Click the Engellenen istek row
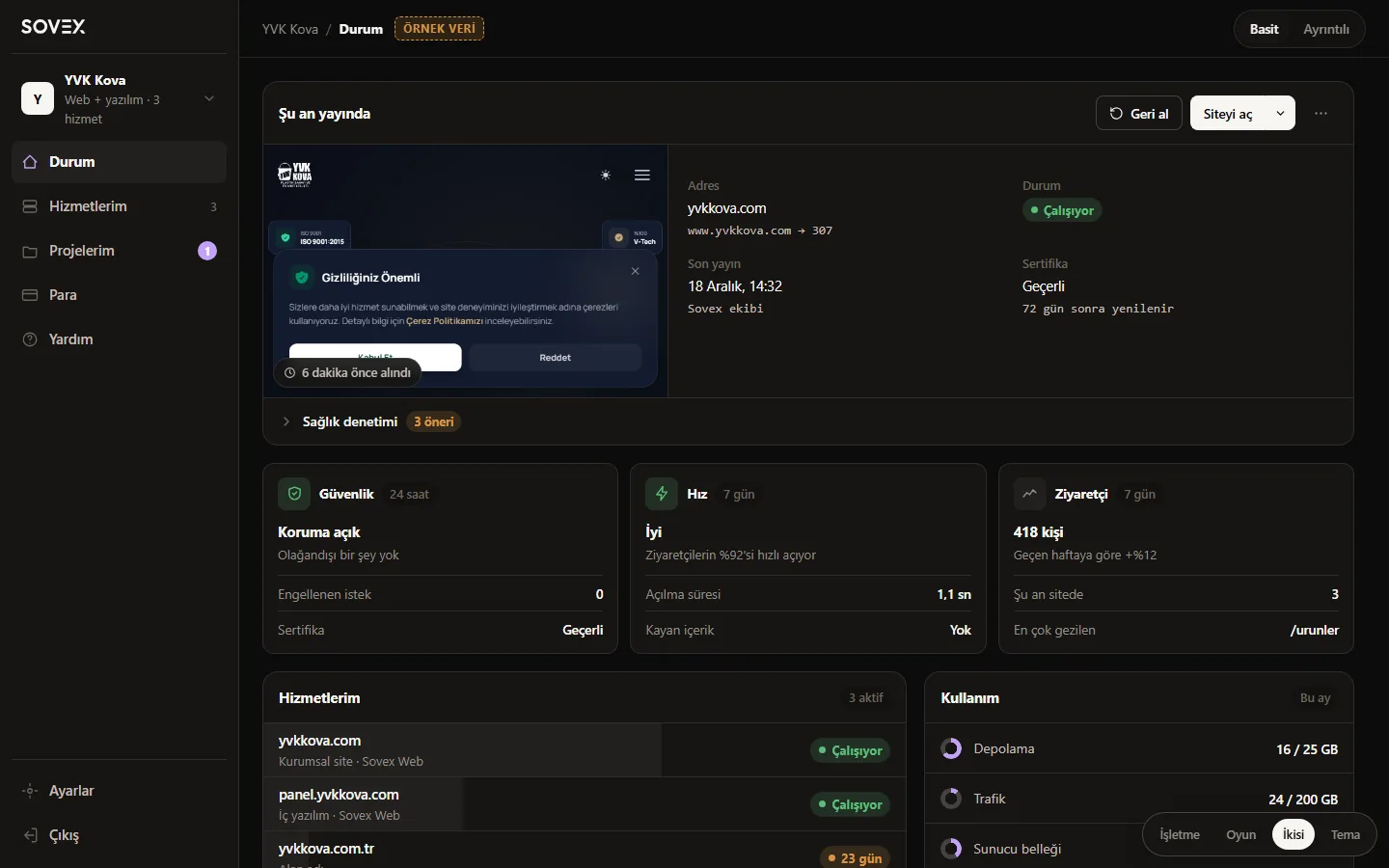This screenshot has width=1389, height=868. (441, 594)
